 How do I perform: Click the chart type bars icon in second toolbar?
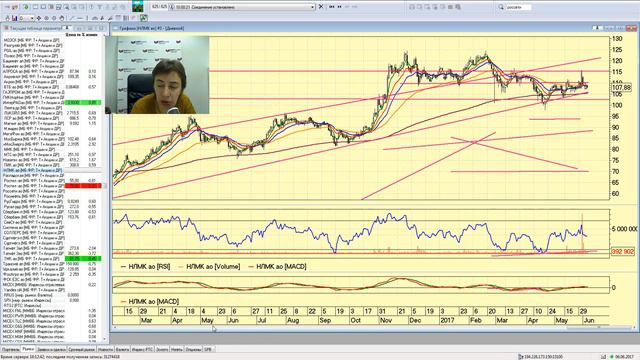(x=14, y=18)
